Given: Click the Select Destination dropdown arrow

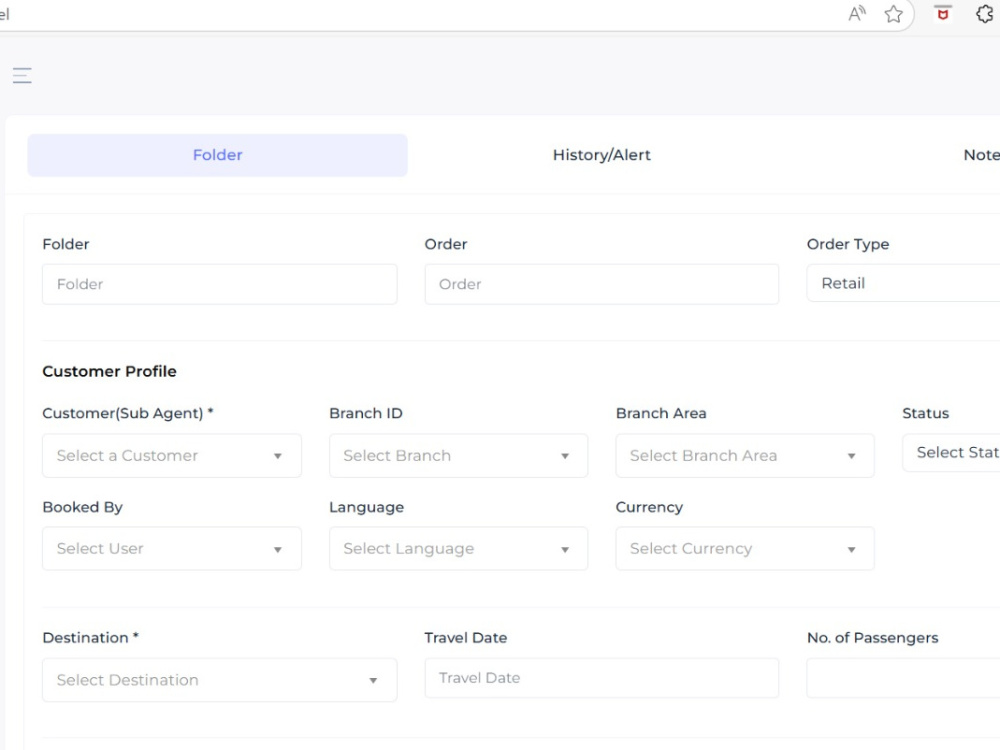Looking at the screenshot, I should [373, 680].
